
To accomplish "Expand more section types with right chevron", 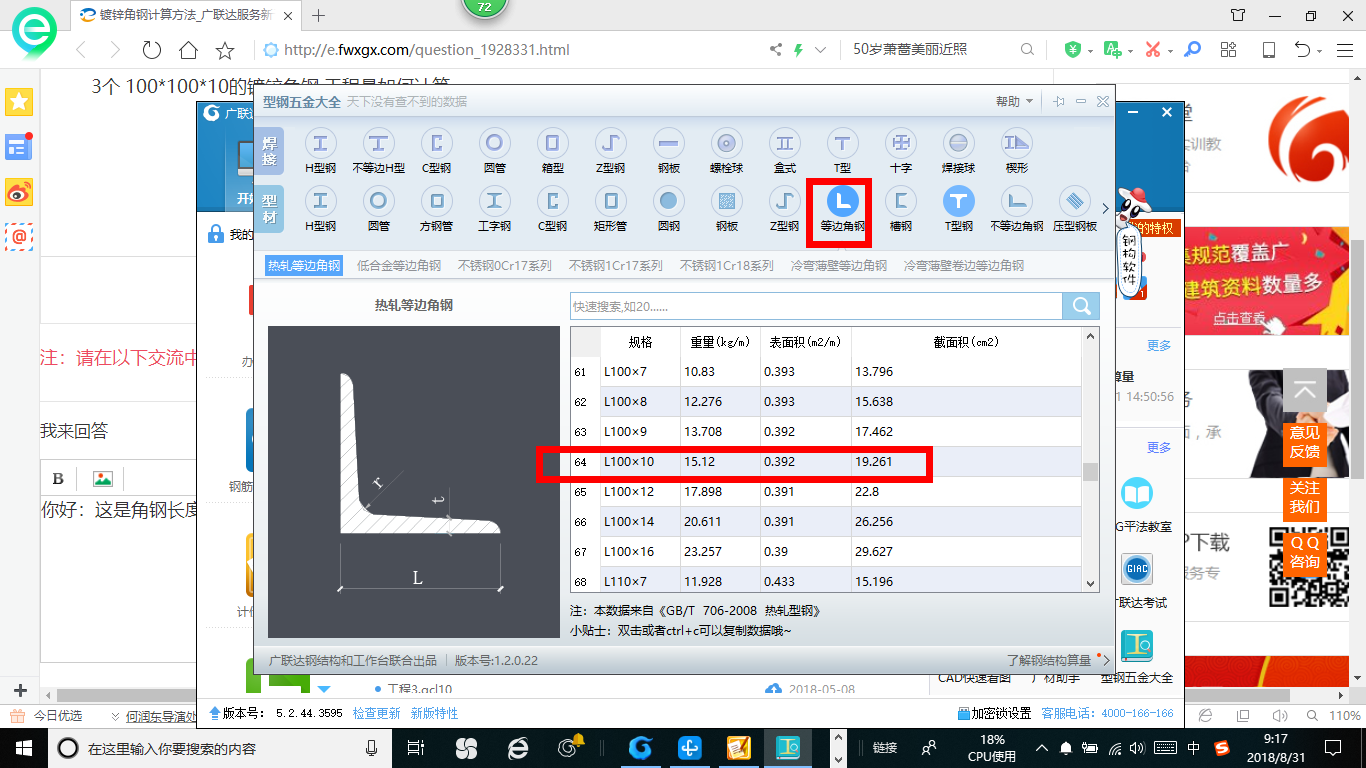I will coord(1105,209).
